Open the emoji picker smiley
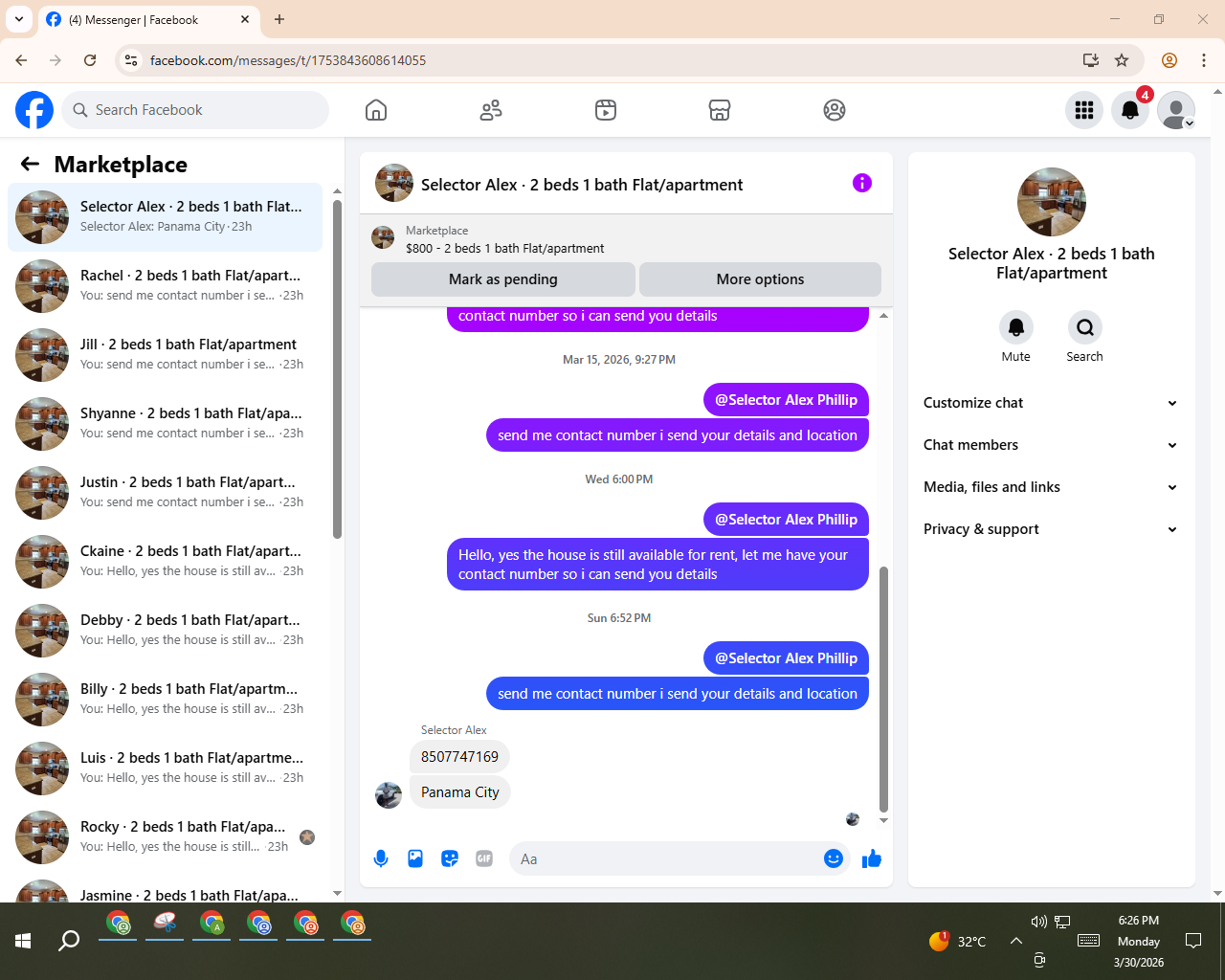The width and height of the screenshot is (1225, 980). click(834, 858)
